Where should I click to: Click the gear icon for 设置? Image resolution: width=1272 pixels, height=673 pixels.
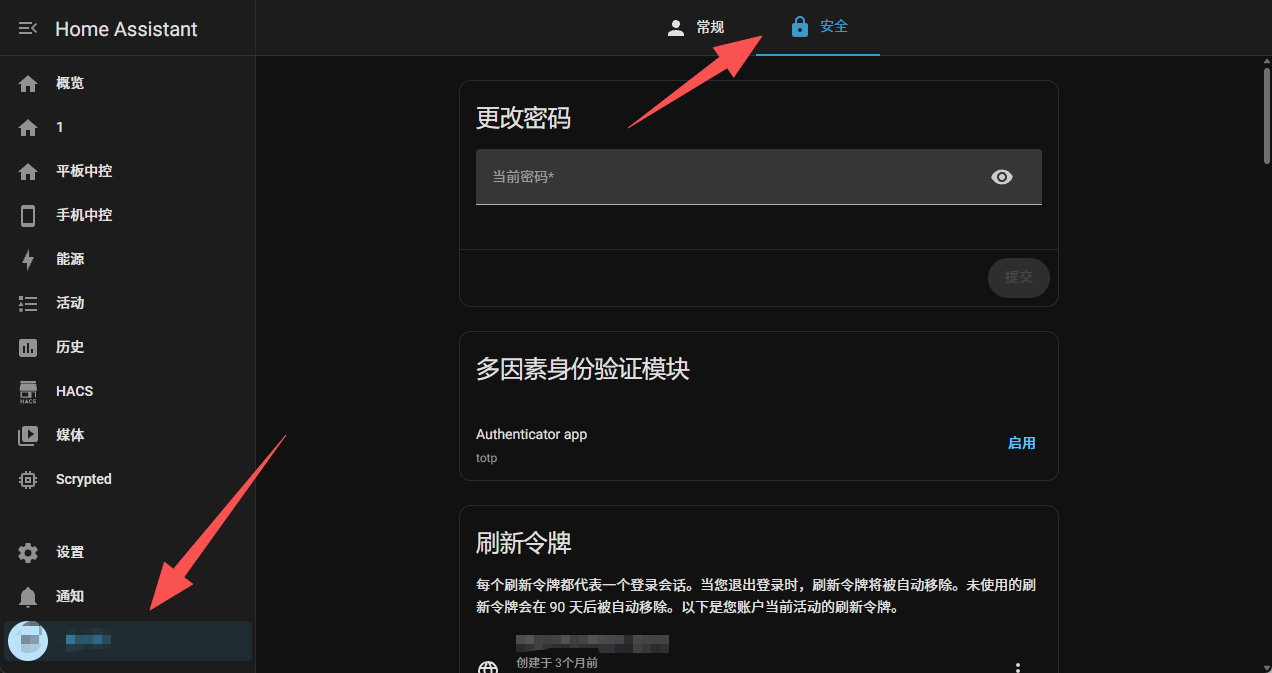28,553
